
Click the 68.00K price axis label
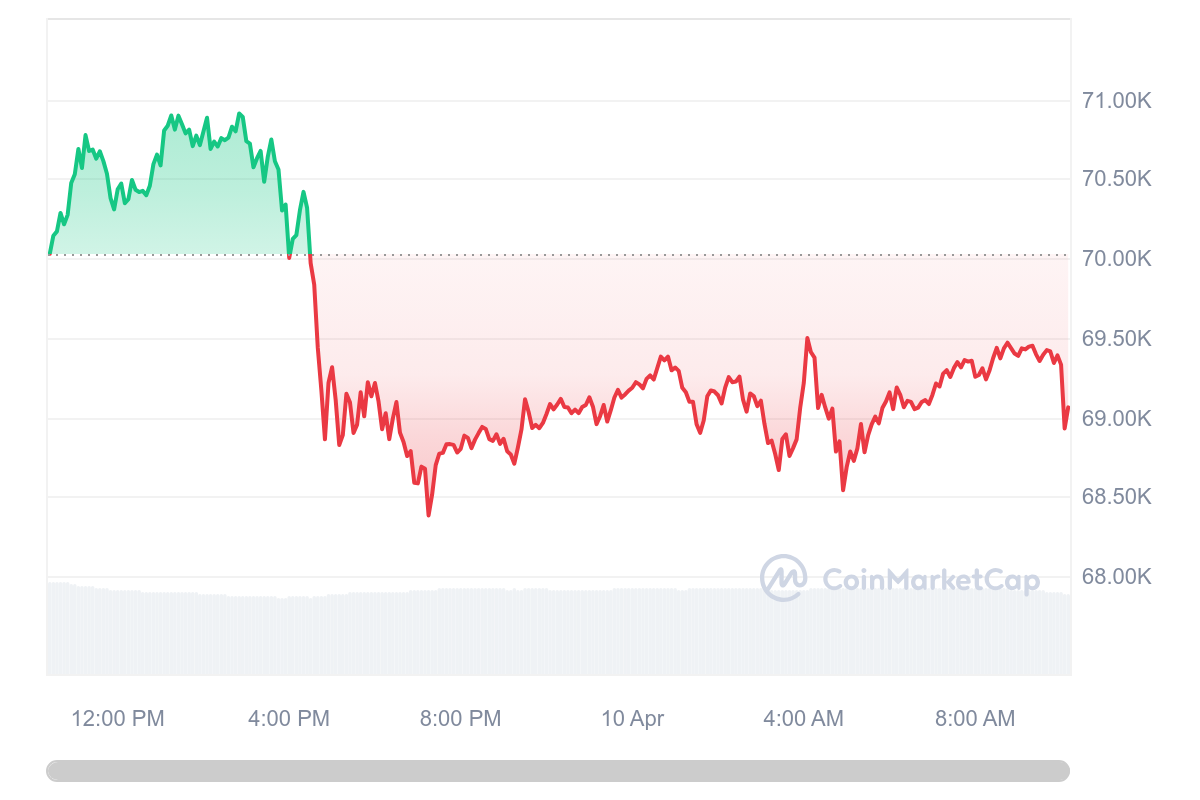[1117, 577]
